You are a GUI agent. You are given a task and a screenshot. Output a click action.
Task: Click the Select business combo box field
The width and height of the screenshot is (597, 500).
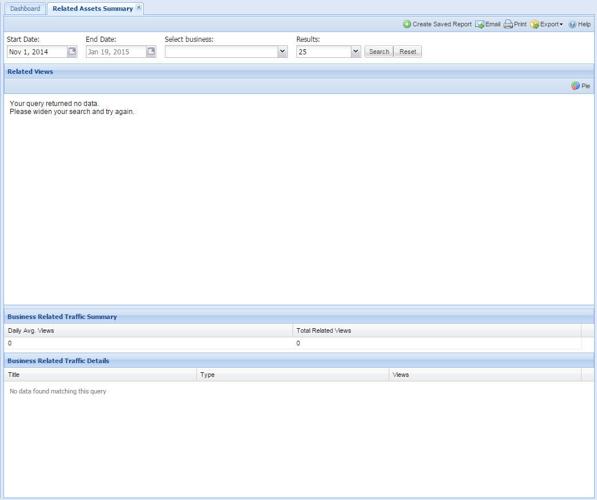coord(221,52)
